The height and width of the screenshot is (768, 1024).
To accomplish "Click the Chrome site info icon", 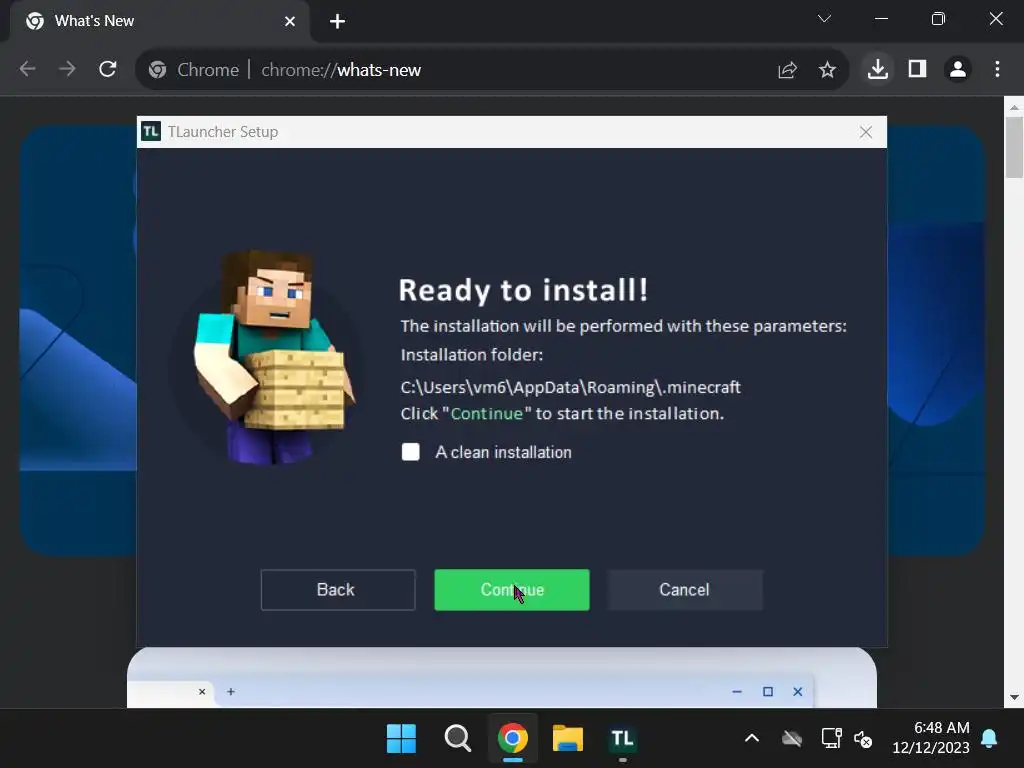I will click(157, 69).
